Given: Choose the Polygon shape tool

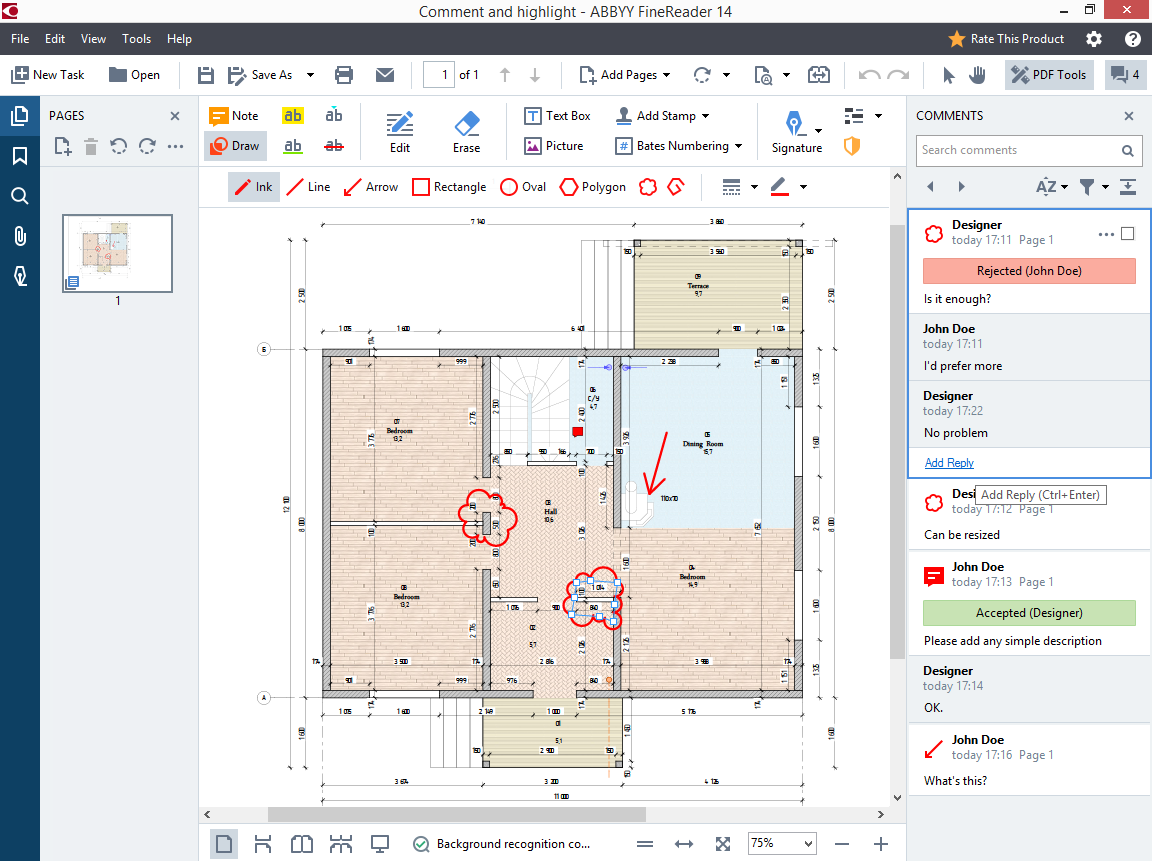Looking at the screenshot, I should coord(593,187).
